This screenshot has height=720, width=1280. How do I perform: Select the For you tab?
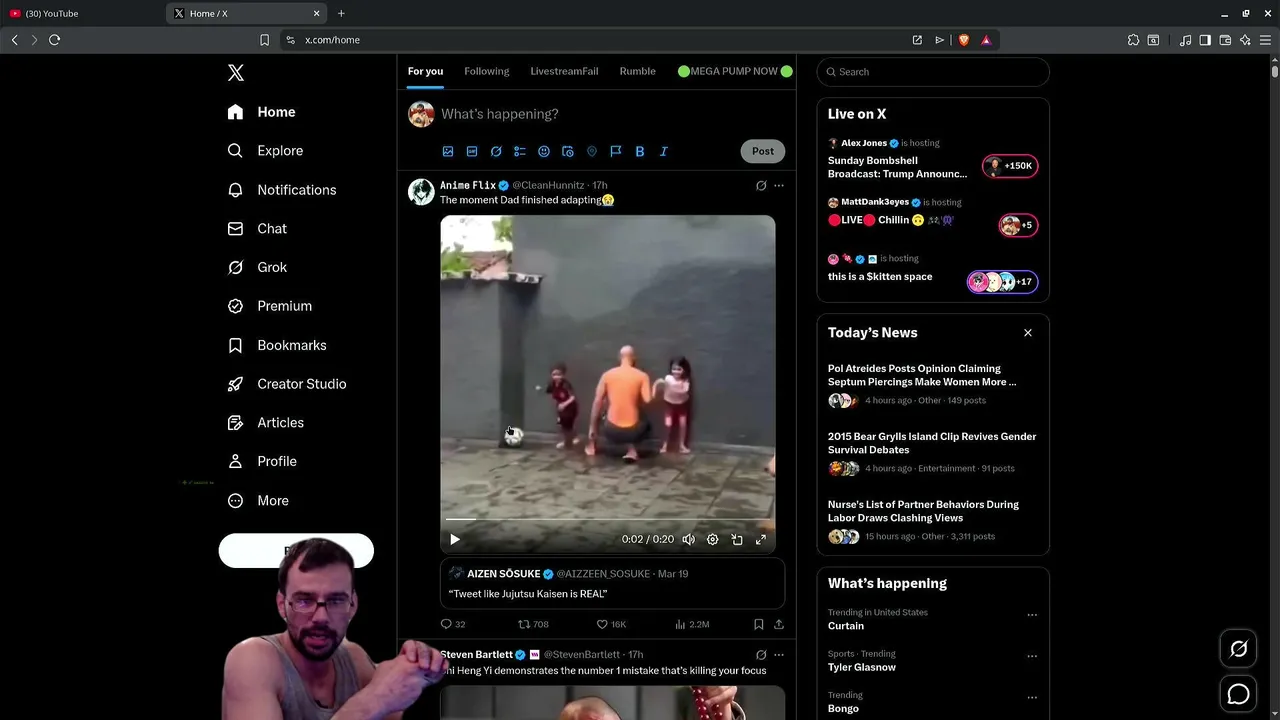425,71
